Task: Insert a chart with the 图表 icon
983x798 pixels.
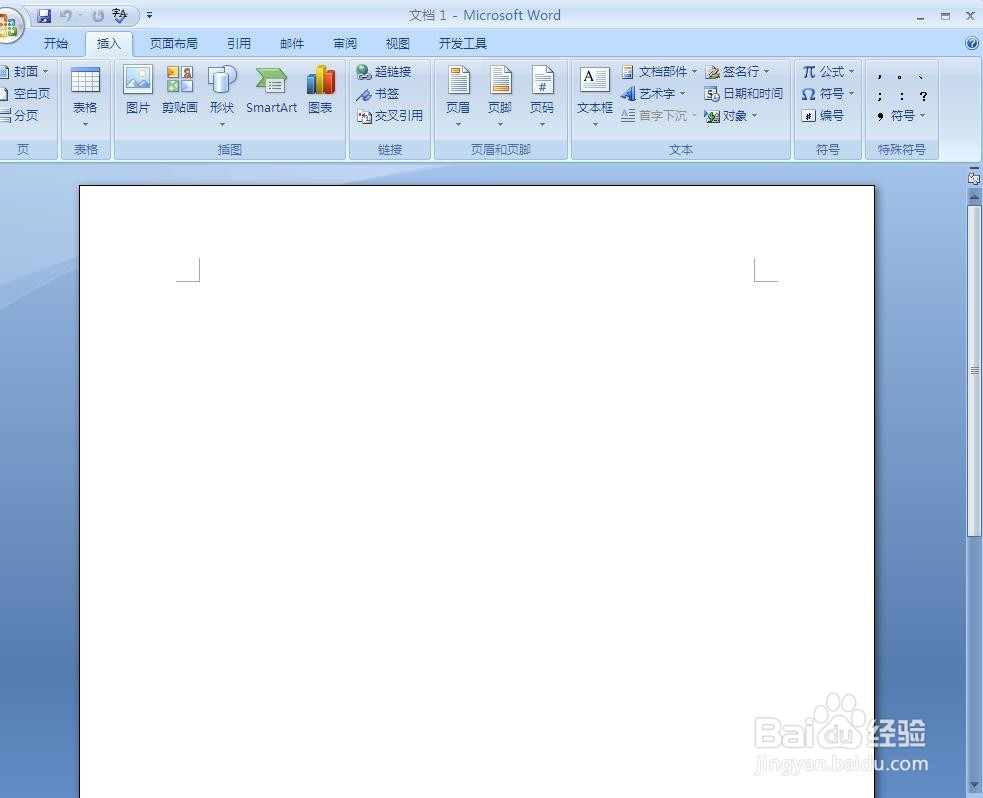Action: tap(320, 91)
